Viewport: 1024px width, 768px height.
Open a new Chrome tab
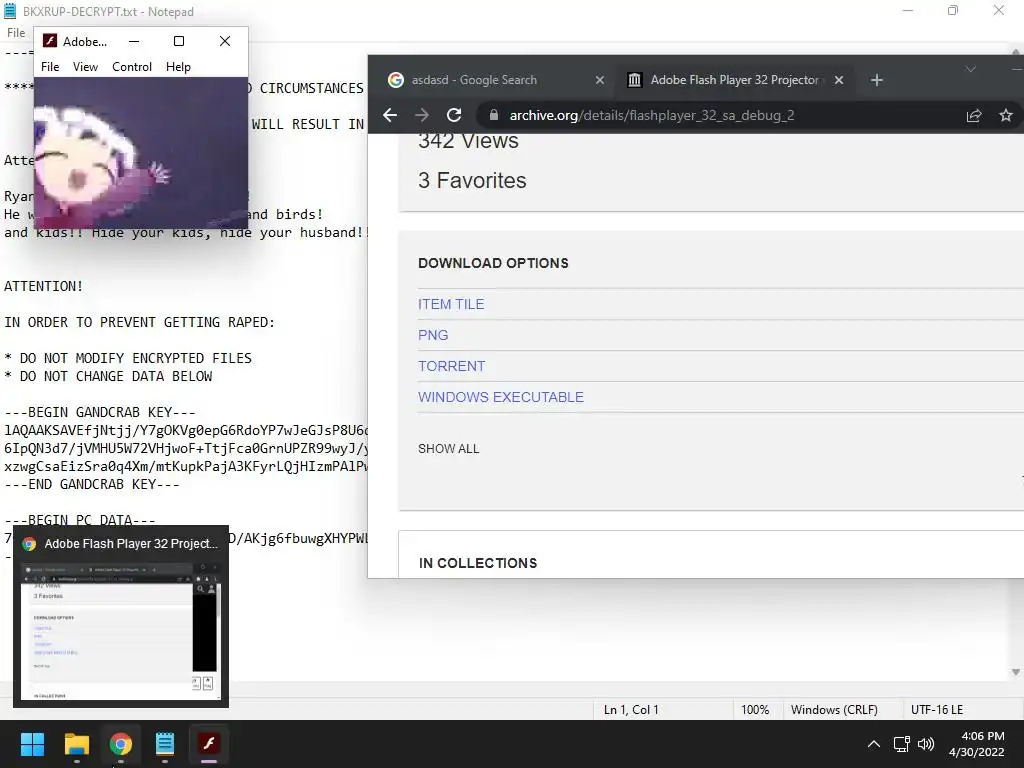tap(877, 80)
